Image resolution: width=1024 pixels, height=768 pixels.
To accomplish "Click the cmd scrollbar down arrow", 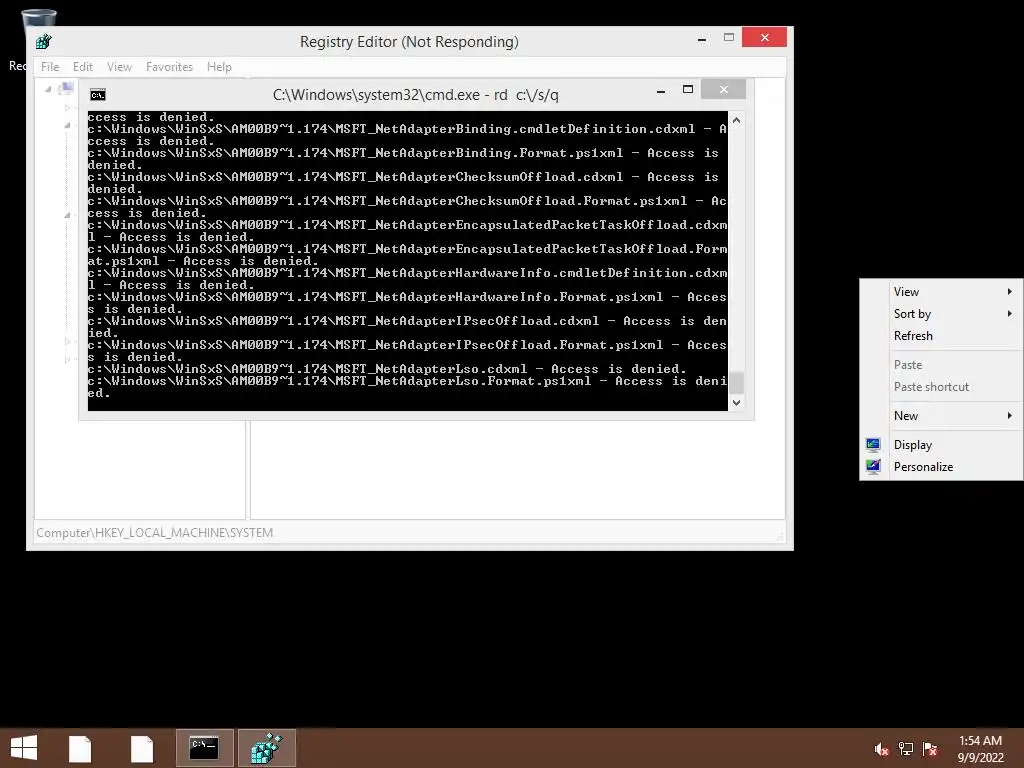I will tap(737, 403).
